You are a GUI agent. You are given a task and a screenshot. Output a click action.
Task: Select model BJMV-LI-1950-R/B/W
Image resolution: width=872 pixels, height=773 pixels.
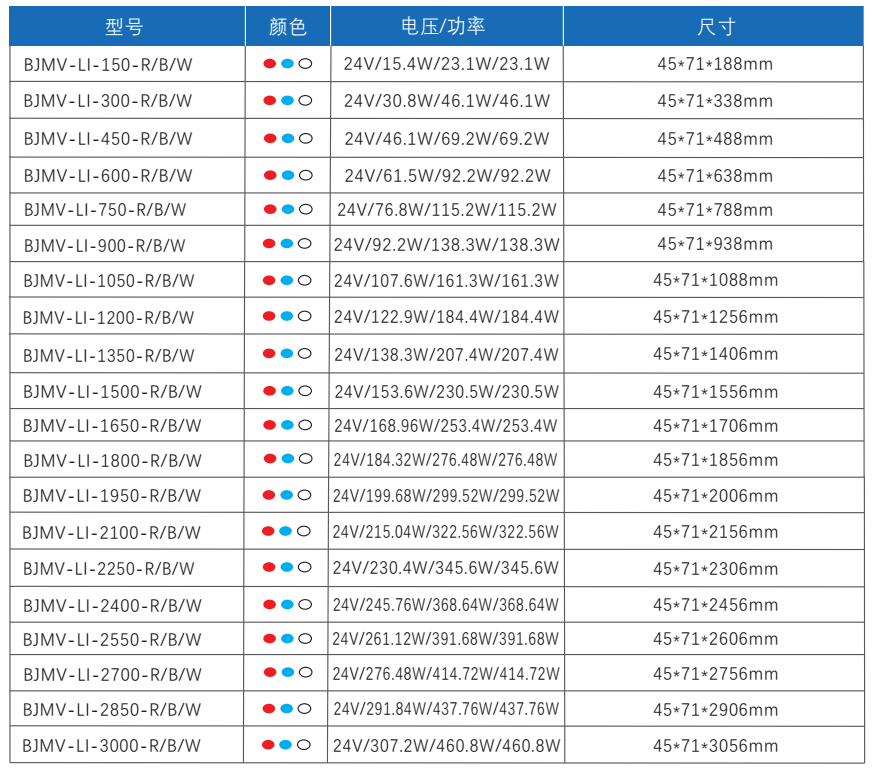pos(112,495)
